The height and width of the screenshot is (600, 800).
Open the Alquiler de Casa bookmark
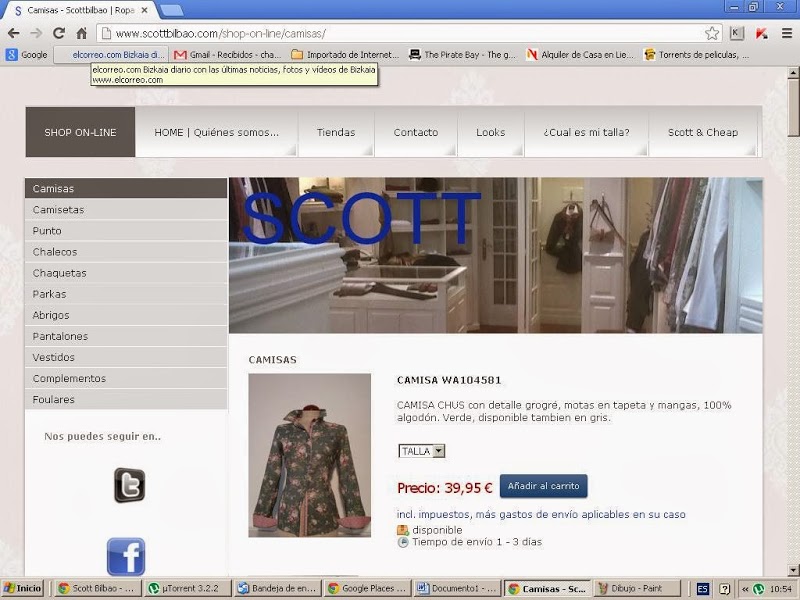pyautogui.click(x=580, y=55)
